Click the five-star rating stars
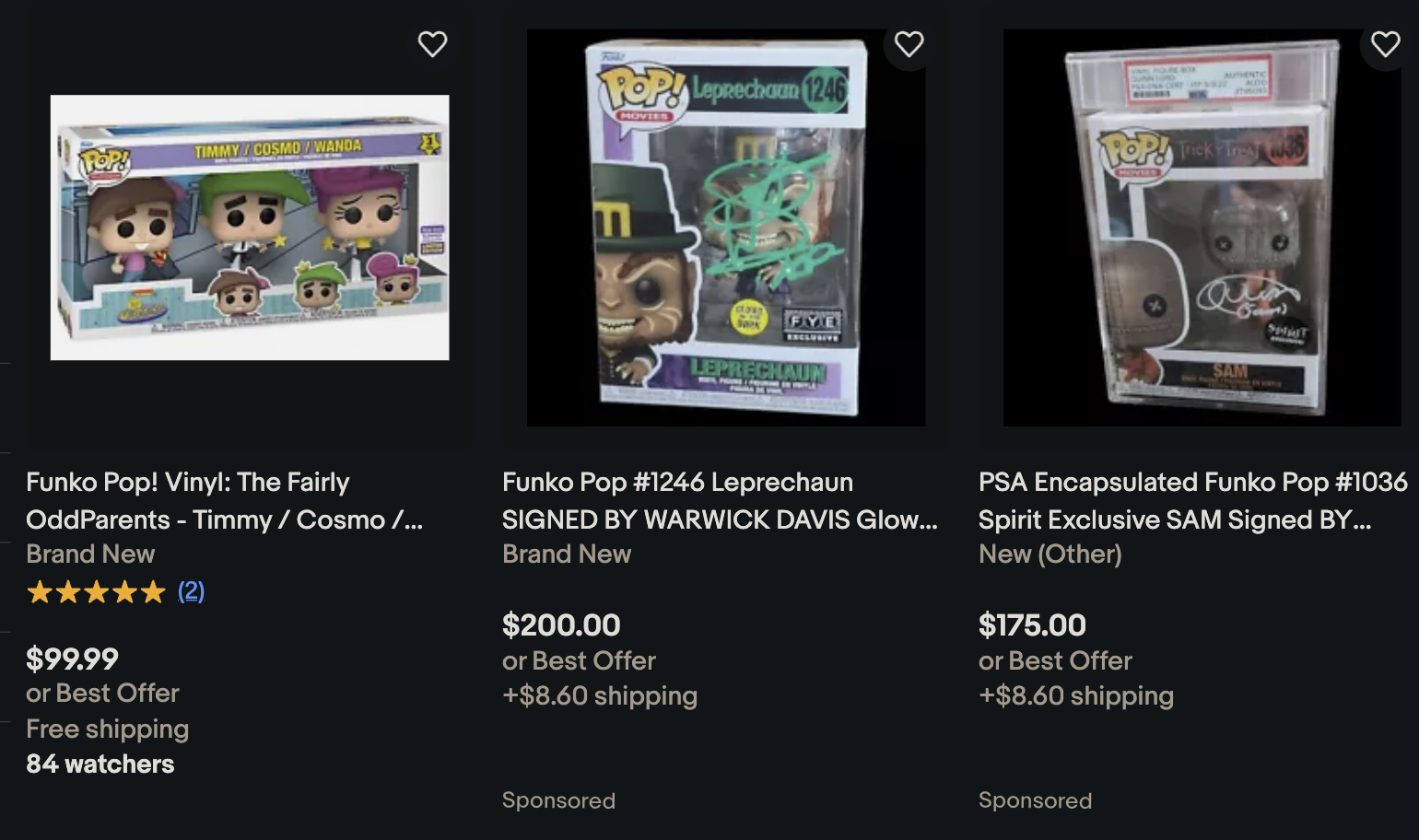1419x840 pixels. coord(95,592)
